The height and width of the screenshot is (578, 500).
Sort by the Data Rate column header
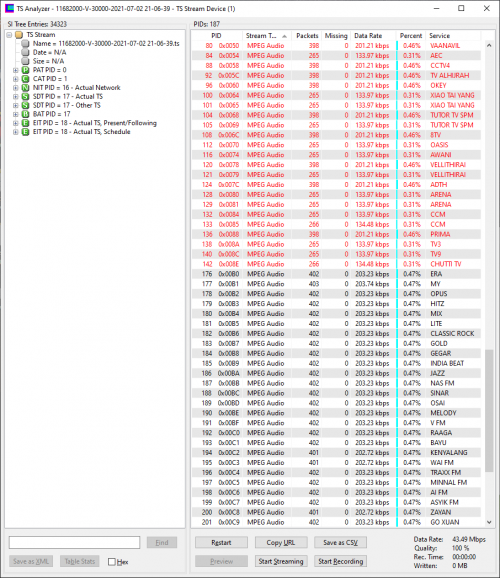[x=373, y=36]
